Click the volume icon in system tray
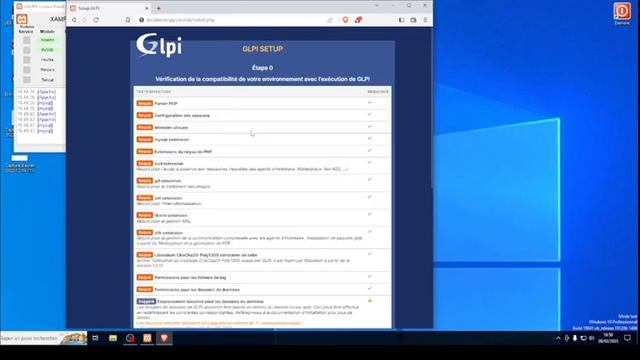Screen dimensions: 640x360 pyautogui.click(x=591, y=338)
